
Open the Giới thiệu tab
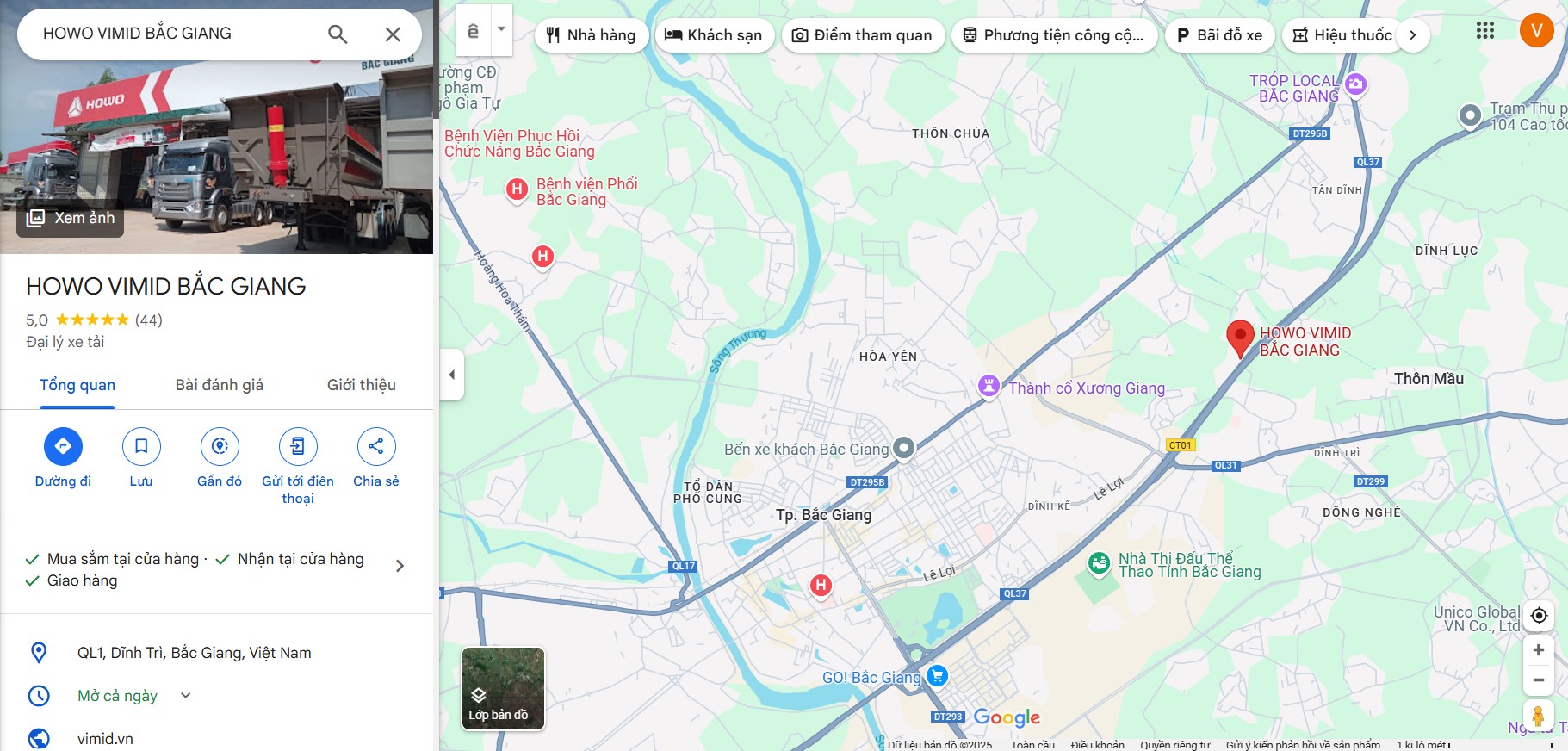click(x=362, y=385)
